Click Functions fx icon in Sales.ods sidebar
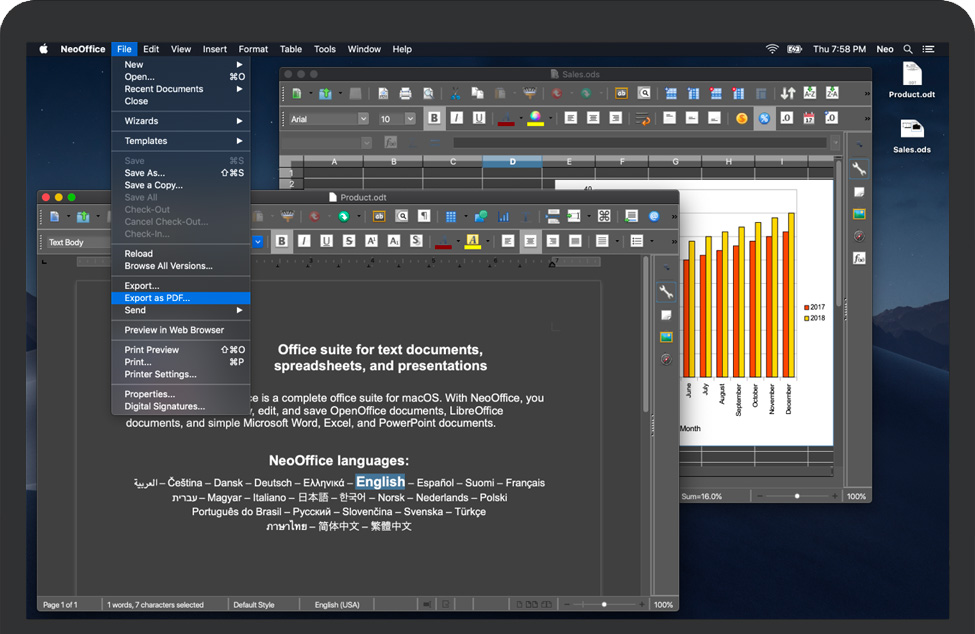 coord(858,258)
